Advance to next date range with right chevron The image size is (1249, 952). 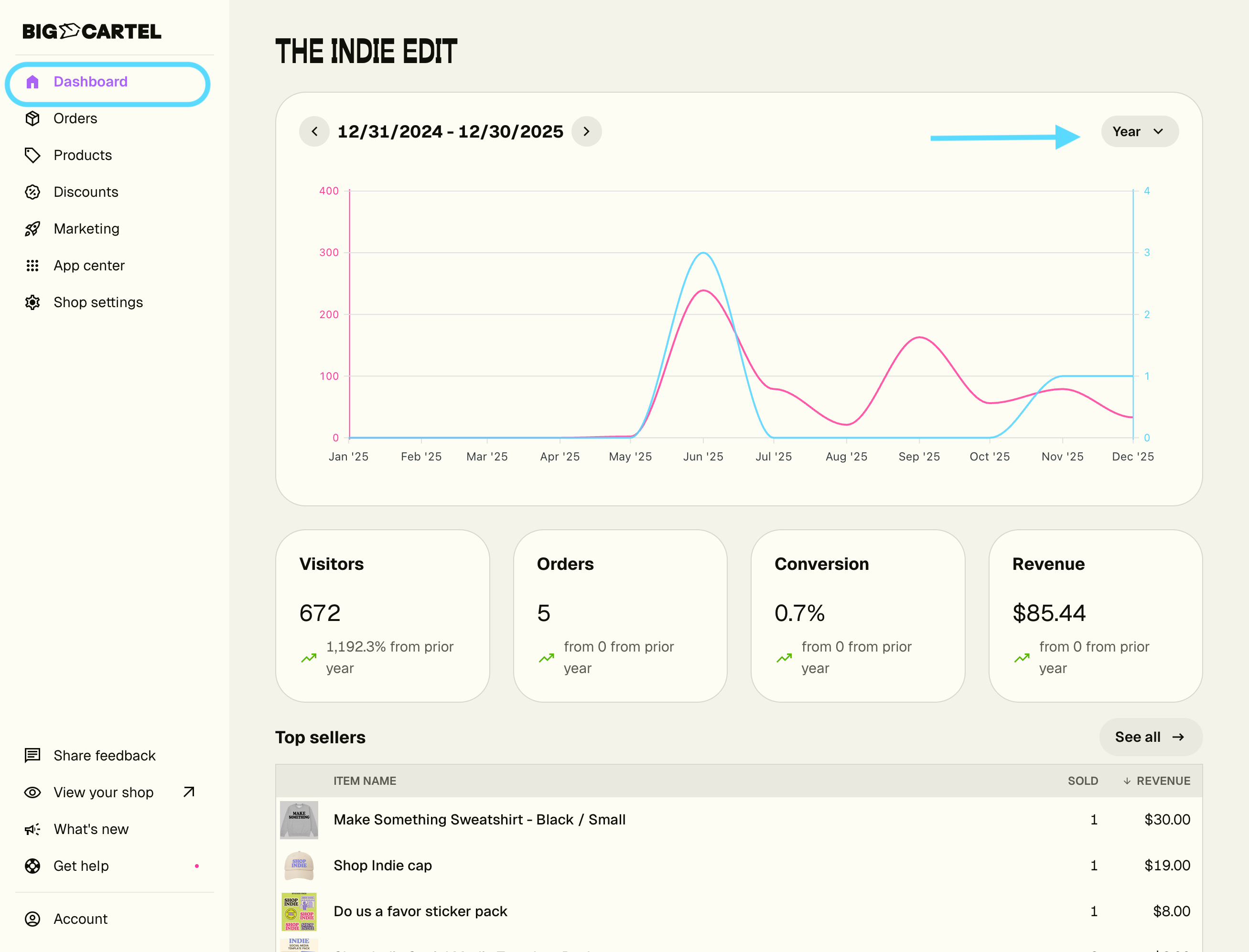coord(587,131)
